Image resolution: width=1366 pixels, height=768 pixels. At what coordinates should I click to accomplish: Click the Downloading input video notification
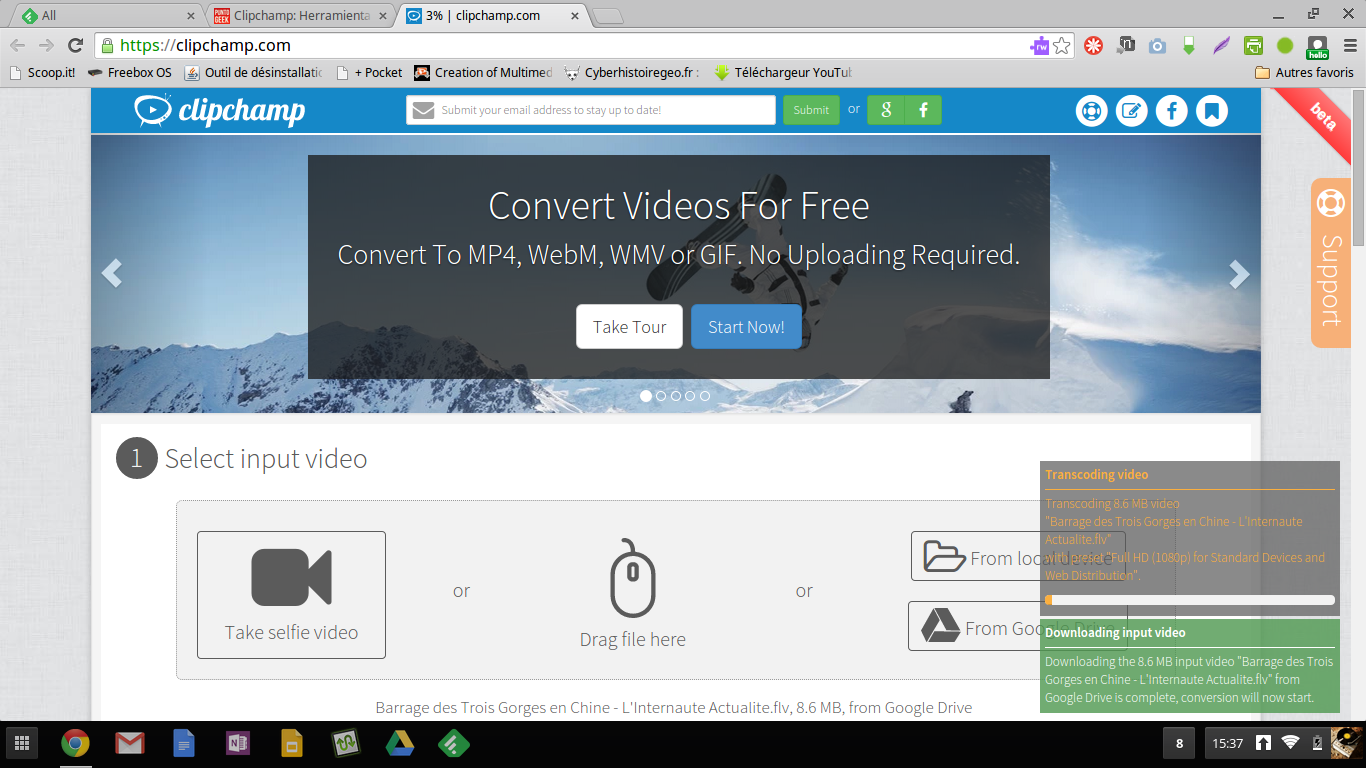1189,666
